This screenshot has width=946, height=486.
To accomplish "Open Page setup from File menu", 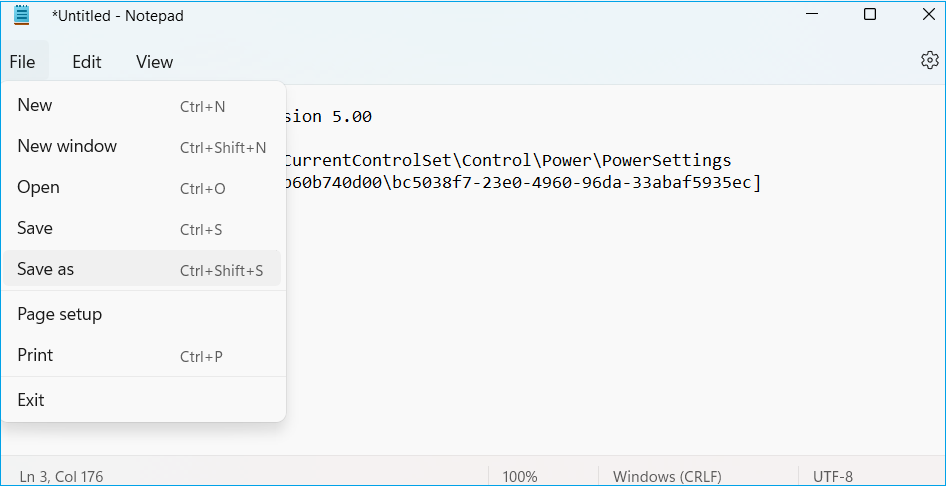I will click(x=142, y=314).
